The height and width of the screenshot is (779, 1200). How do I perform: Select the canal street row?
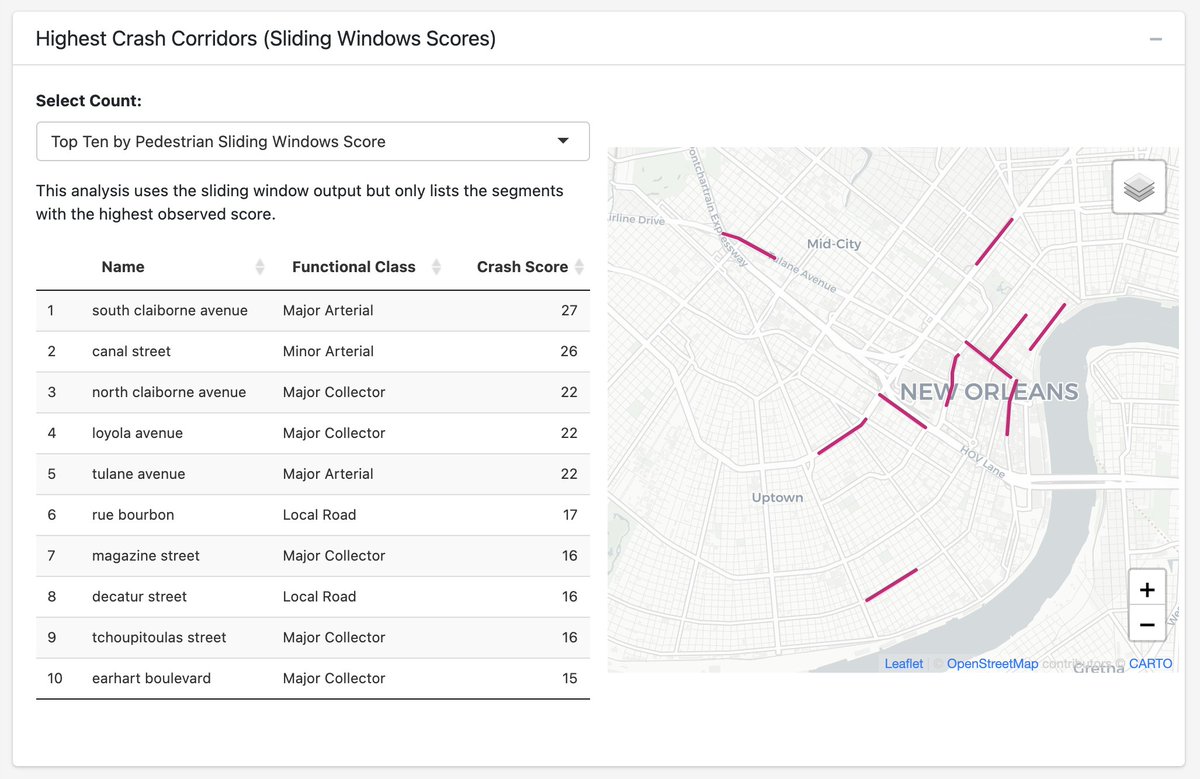coord(312,352)
